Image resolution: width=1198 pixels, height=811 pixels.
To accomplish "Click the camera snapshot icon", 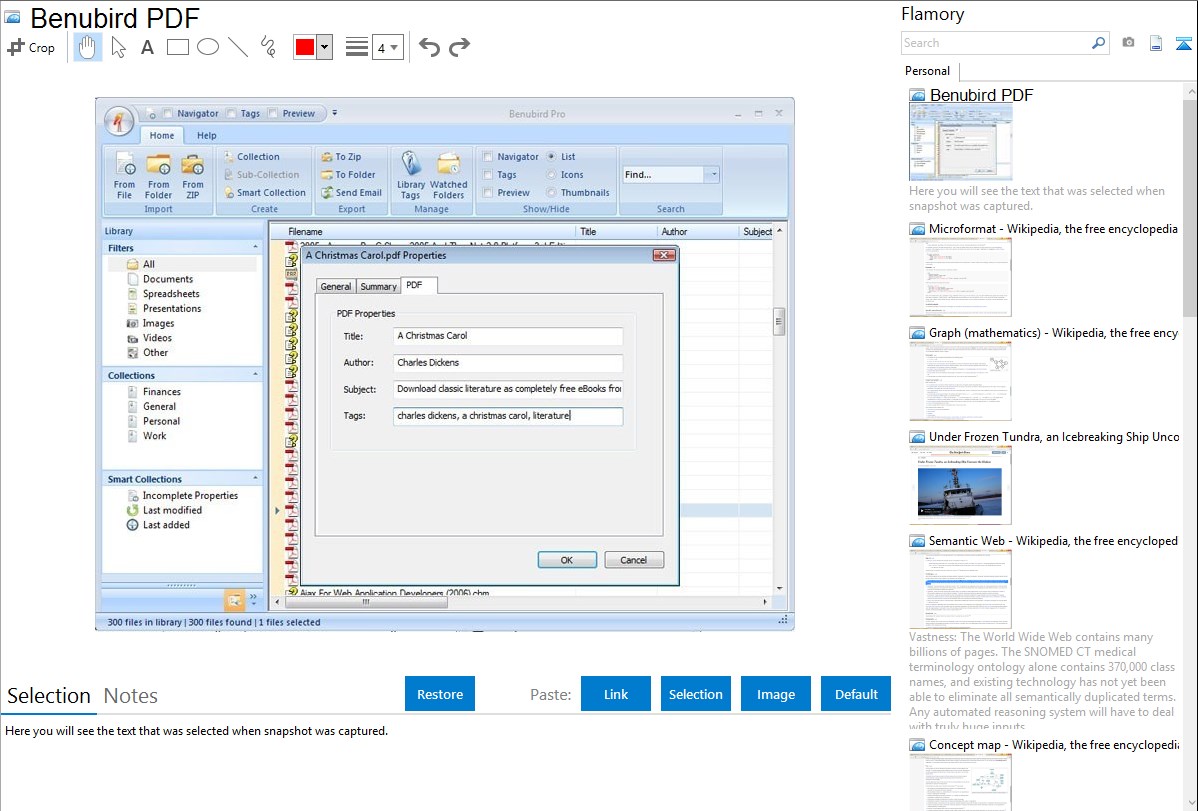I will (x=1128, y=43).
